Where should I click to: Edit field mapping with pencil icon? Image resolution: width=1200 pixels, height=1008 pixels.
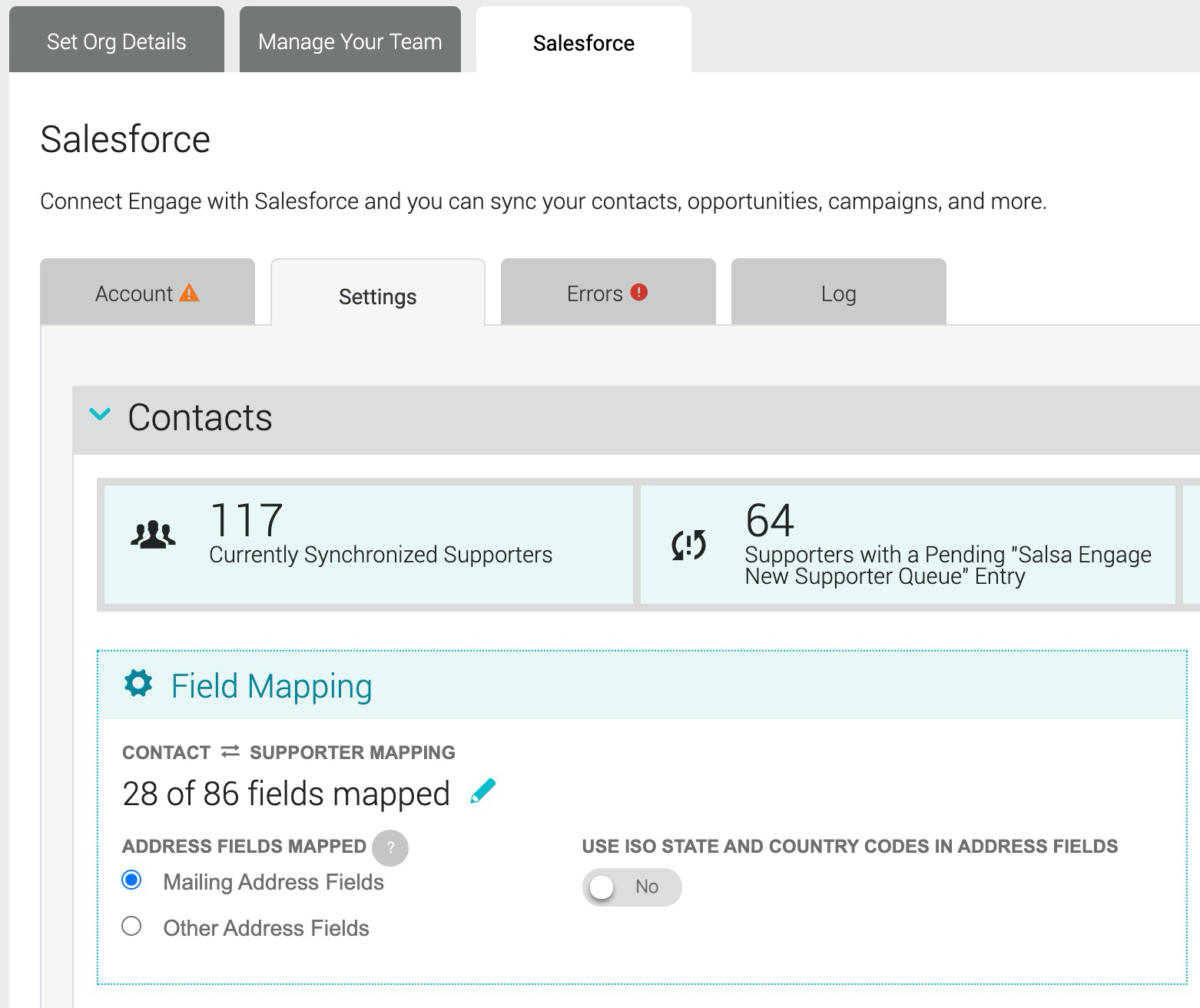[x=482, y=791]
